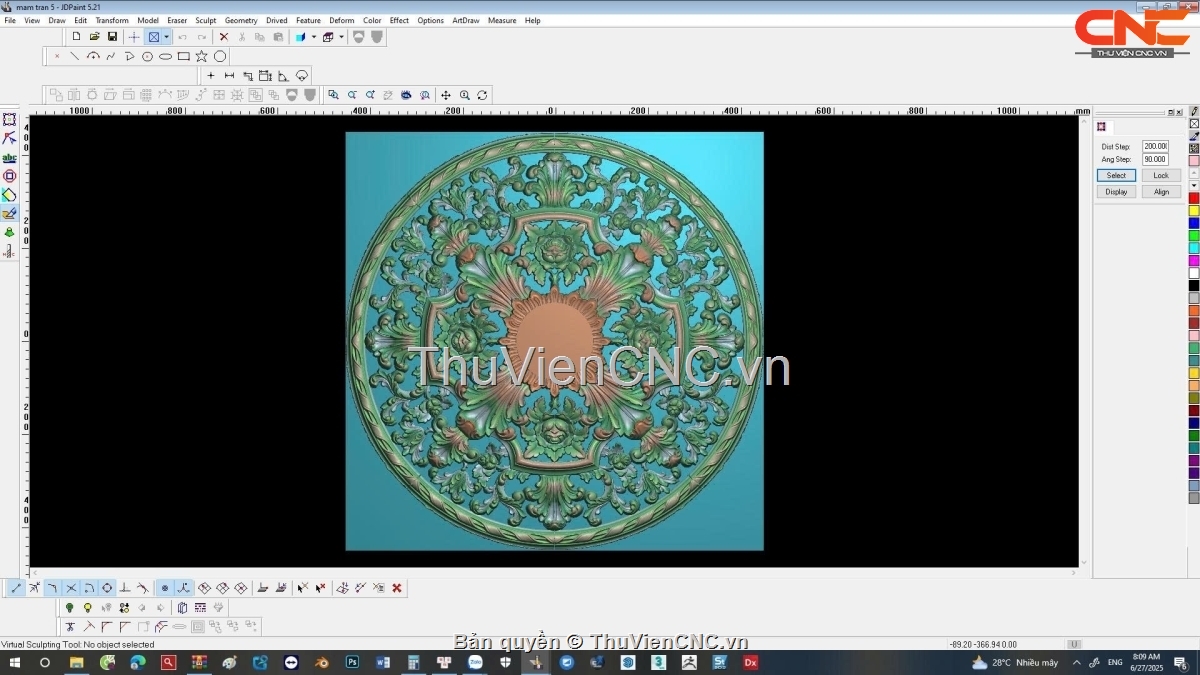Image resolution: width=1200 pixels, height=675 pixels.
Task: Open a file with the folder icon
Action: point(94,37)
